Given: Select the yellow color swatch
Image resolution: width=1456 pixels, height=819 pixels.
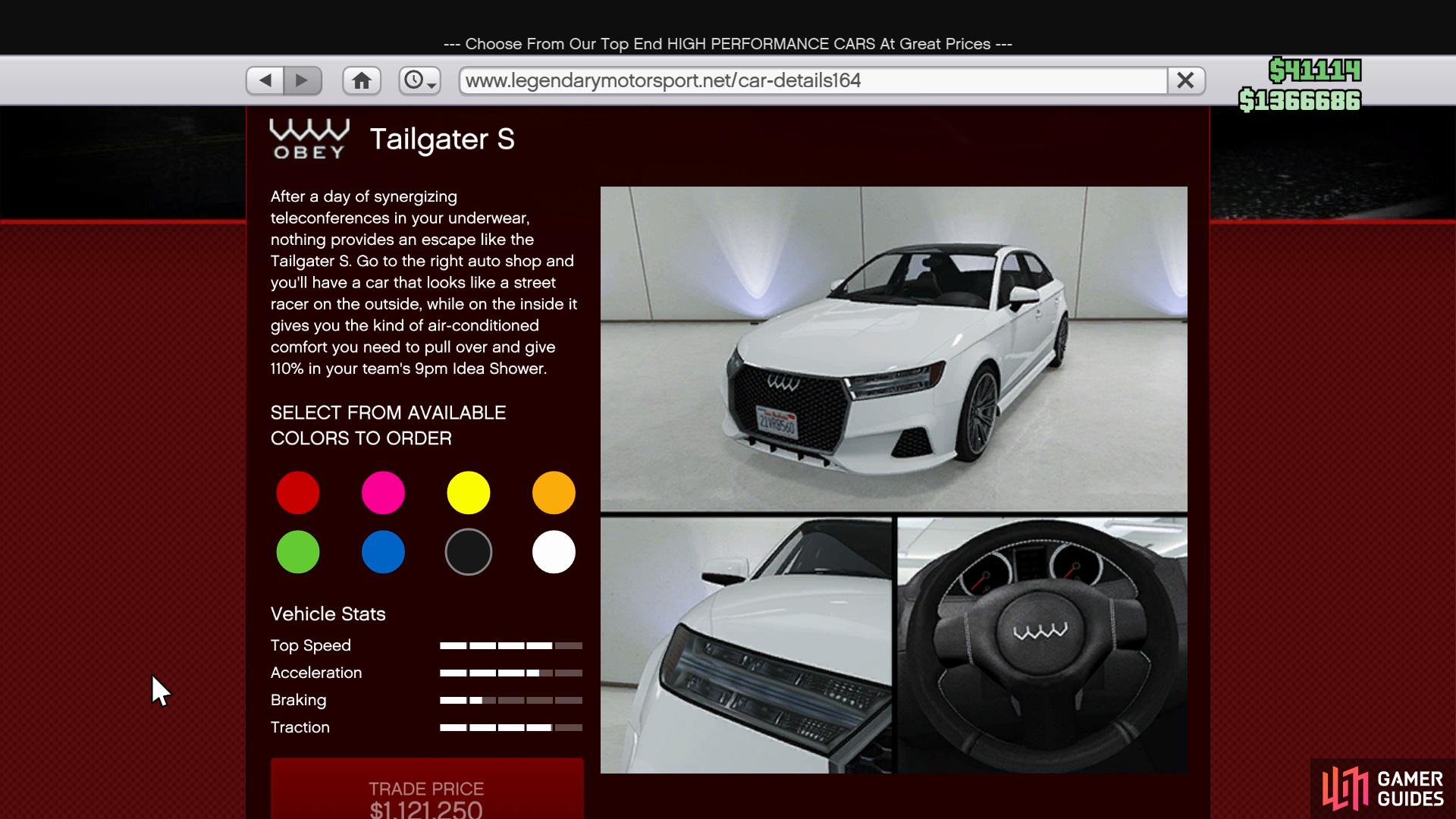Looking at the screenshot, I should (x=469, y=493).
